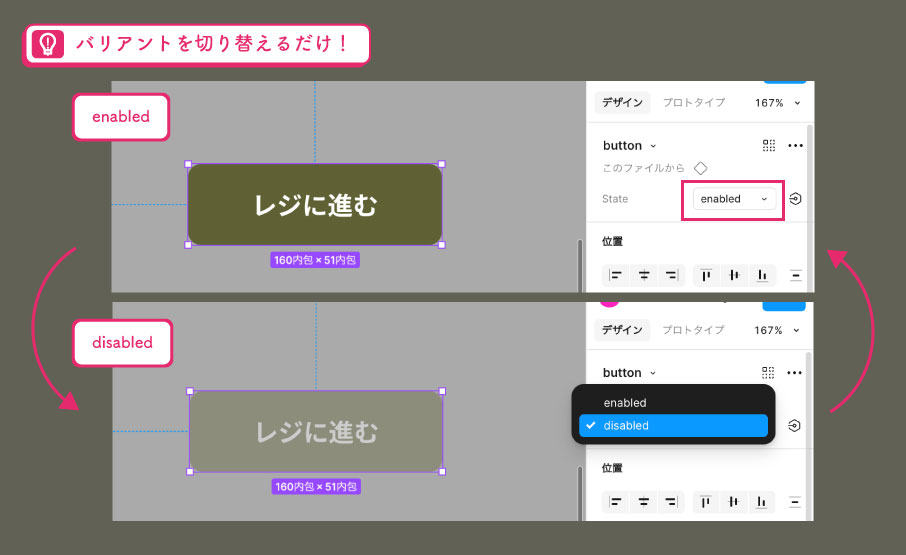Align top icon in upper screenshot

(x=706, y=275)
